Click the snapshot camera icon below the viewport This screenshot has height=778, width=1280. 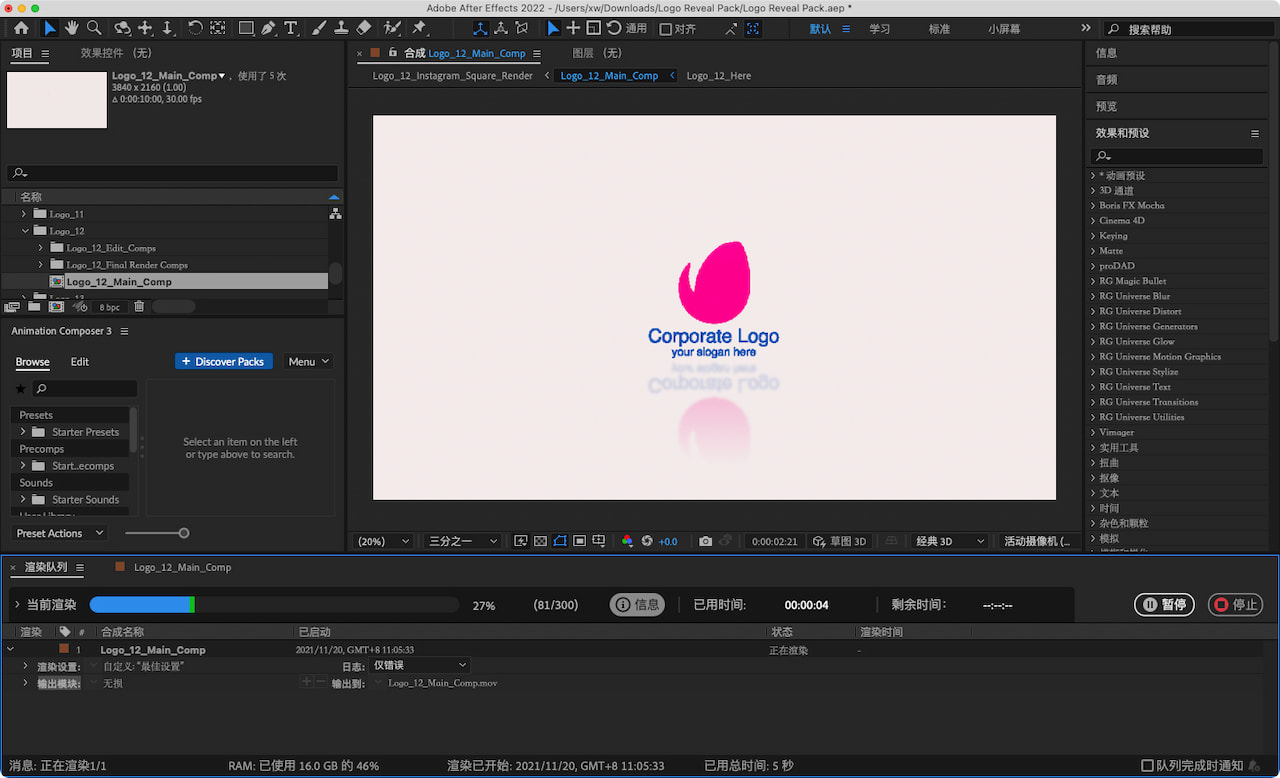click(706, 541)
